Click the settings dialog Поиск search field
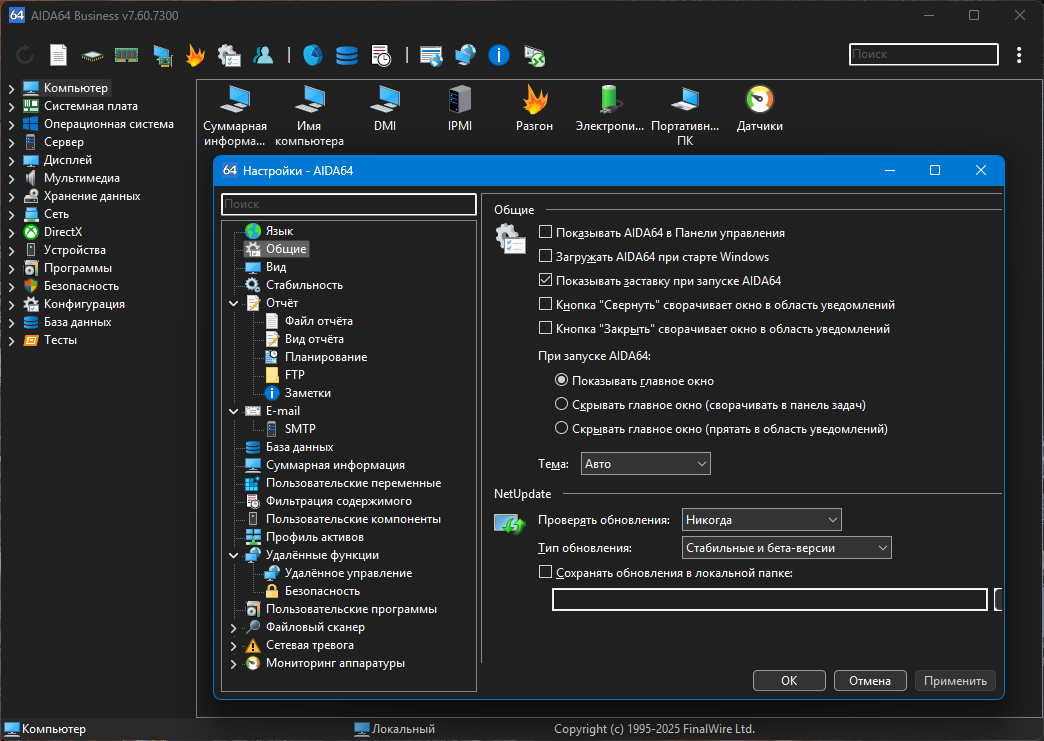This screenshot has width=1044, height=741. pyautogui.click(x=349, y=204)
